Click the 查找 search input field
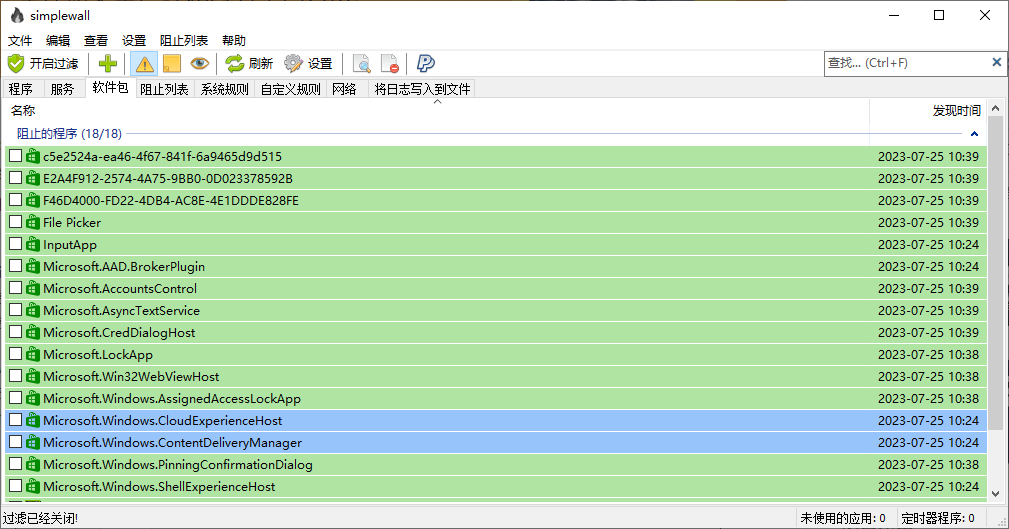The image size is (1009, 529). coord(905,63)
